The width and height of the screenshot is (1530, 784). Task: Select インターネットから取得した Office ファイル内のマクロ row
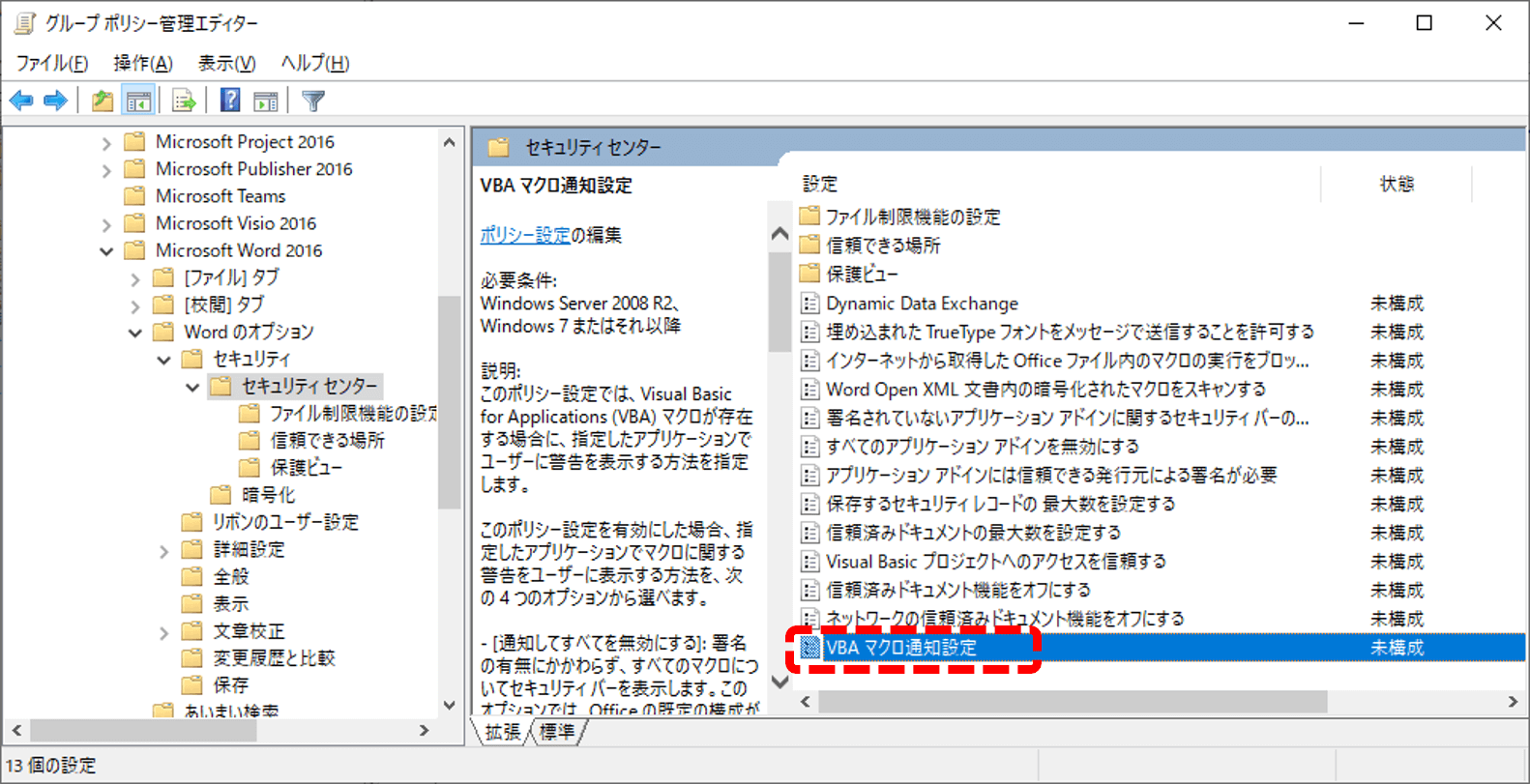[x=1161, y=361]
